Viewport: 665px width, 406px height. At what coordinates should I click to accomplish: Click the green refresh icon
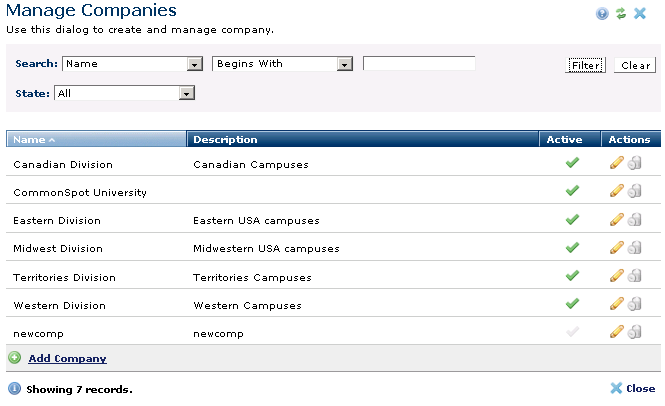620,13
